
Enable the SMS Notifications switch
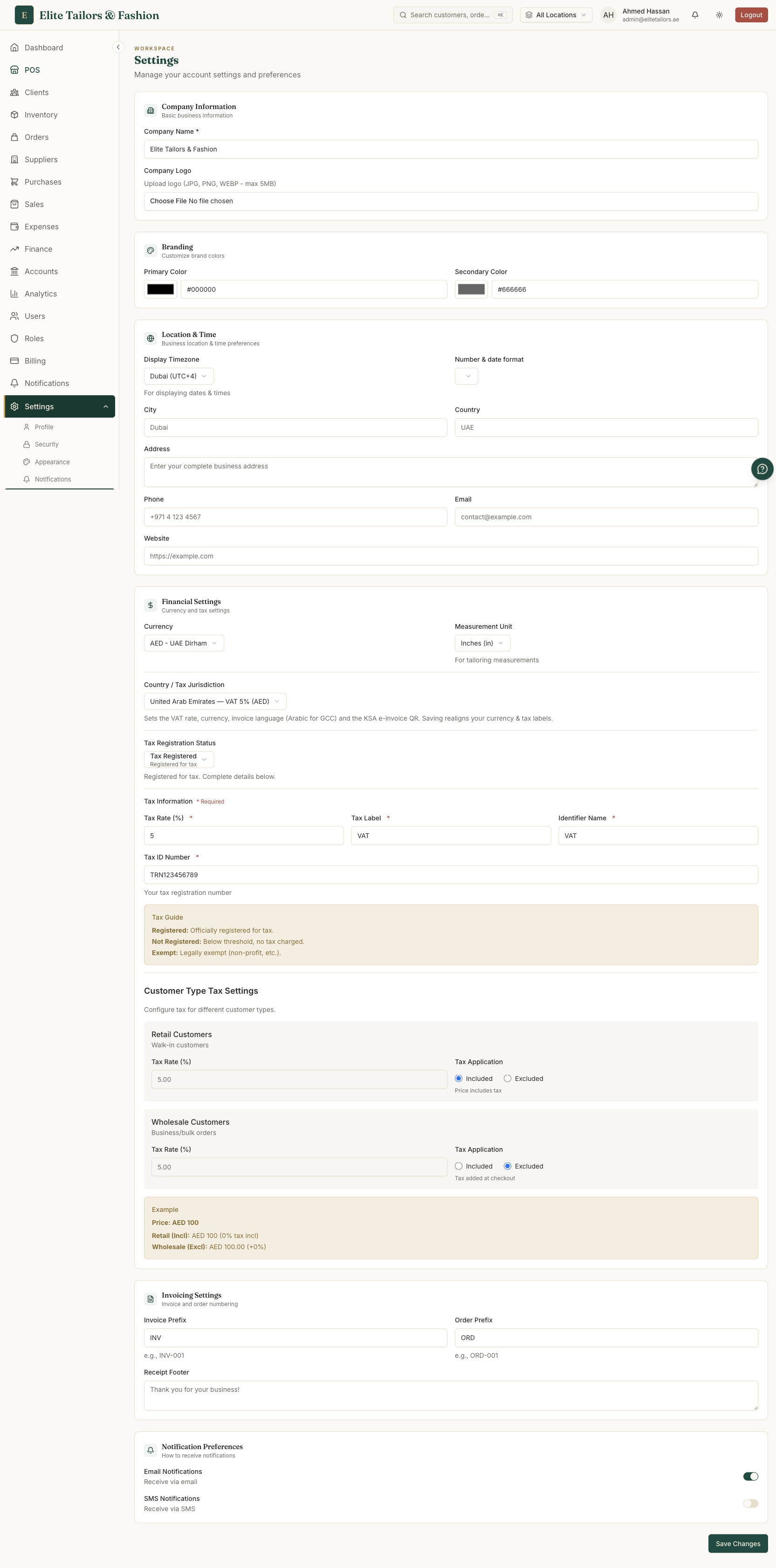pyautogui.click(x=750, y=1504)
